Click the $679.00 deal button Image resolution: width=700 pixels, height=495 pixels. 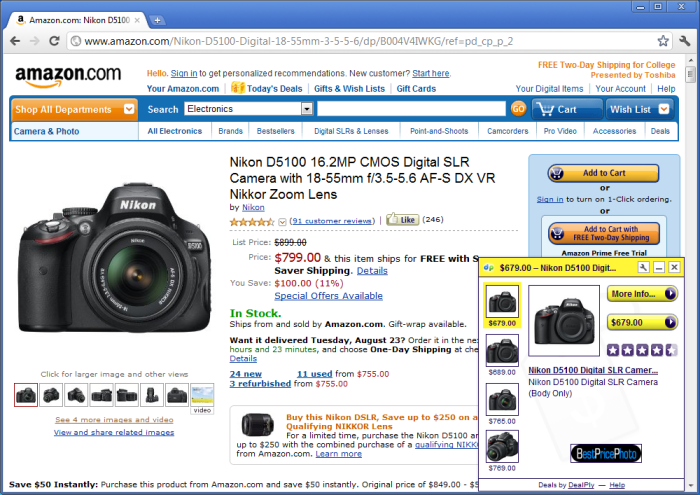642,322
